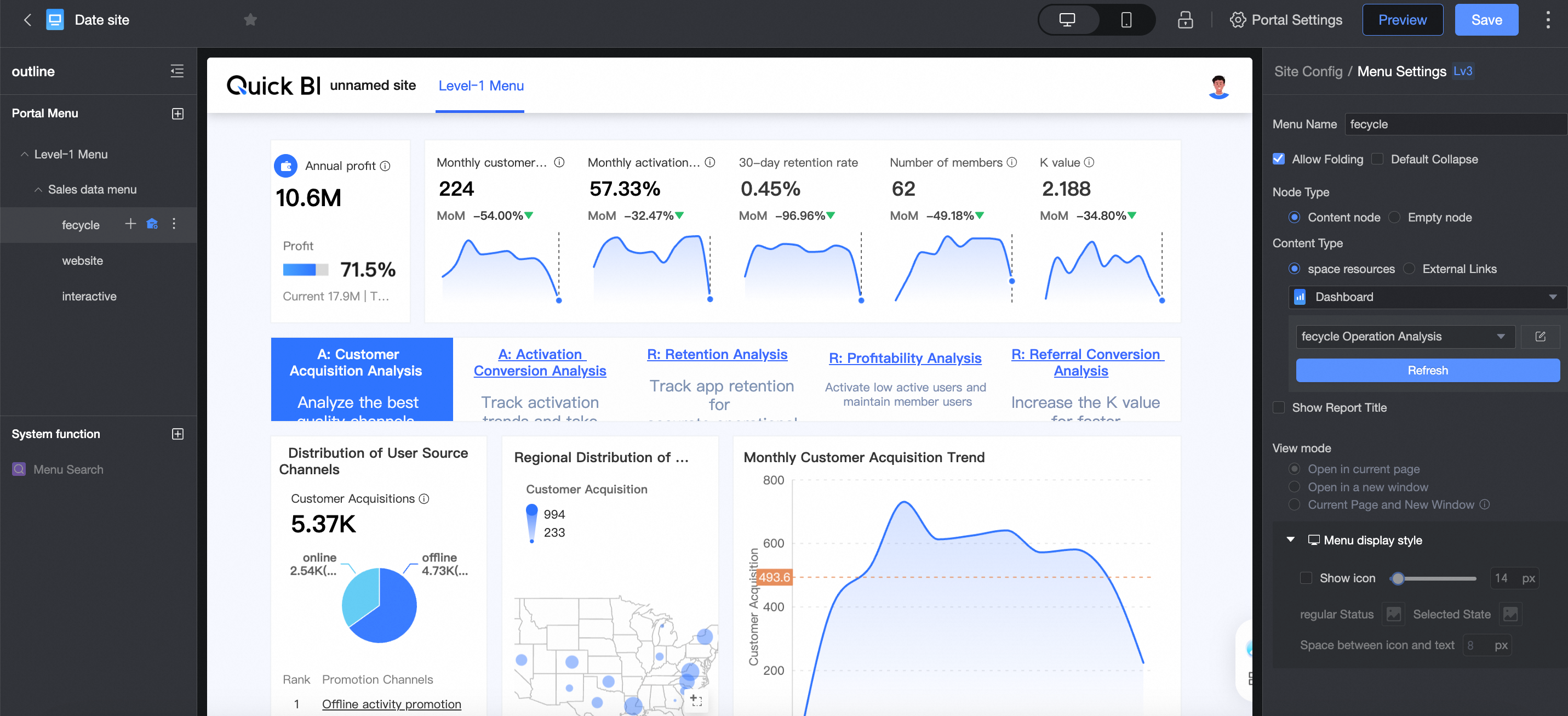The width and height of the screenshot is (1568, 716).
Task: Open the edit icon beside fecycle Operation Analysis
Action: point(1540,337)
